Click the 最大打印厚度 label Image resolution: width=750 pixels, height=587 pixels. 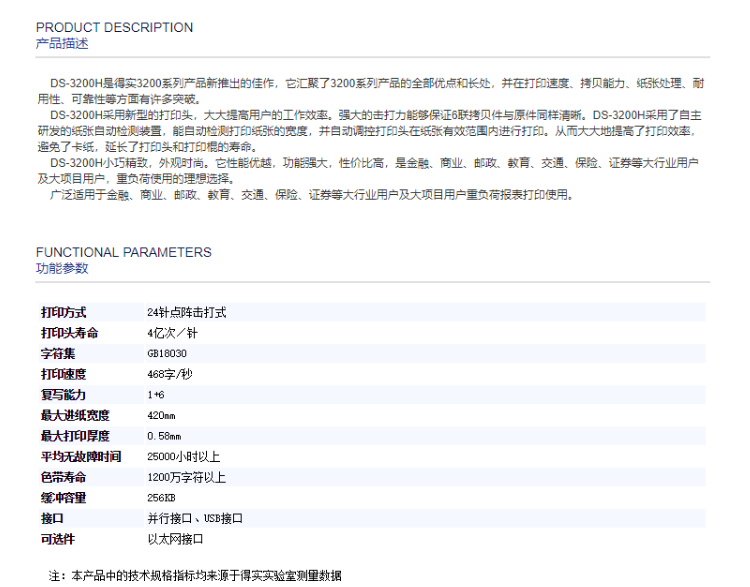coord(75,436)
